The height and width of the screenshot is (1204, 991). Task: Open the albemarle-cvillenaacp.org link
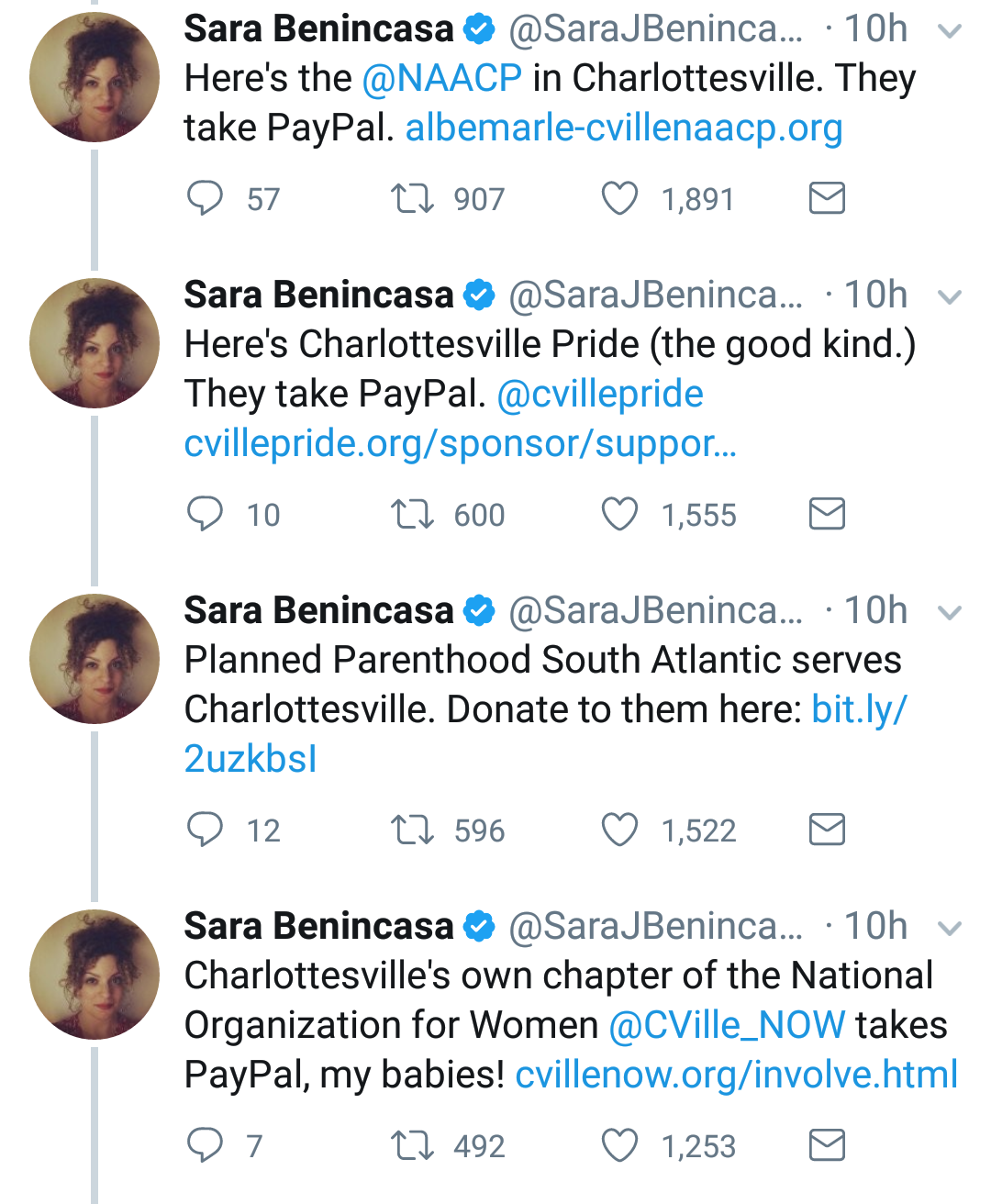[624, 128]
